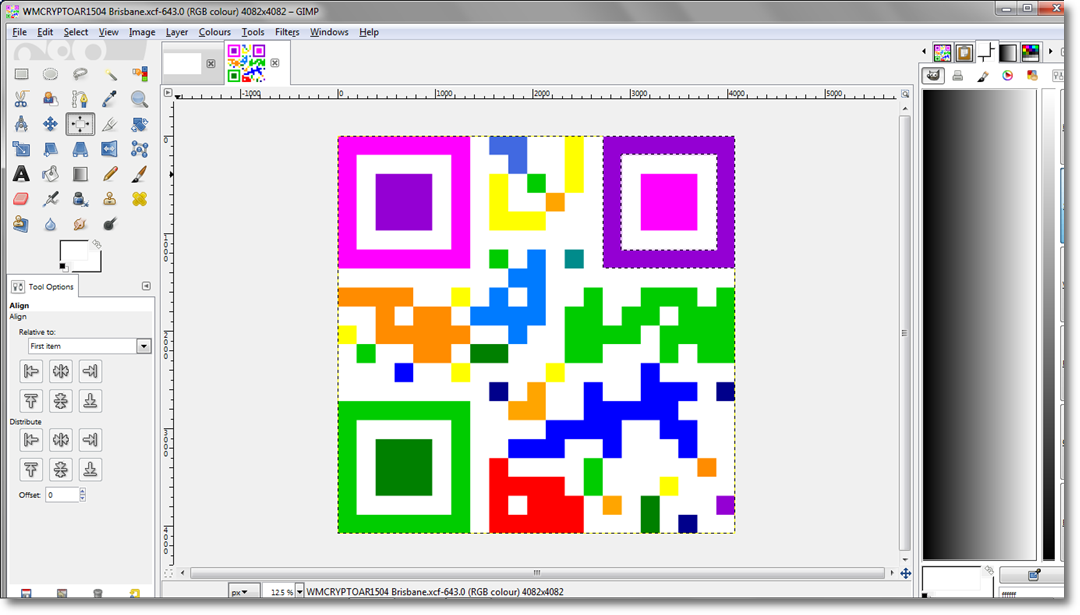The height and width of the screenshot is (615, 1080).
Task: Open the Select menu
Action: 76,32
